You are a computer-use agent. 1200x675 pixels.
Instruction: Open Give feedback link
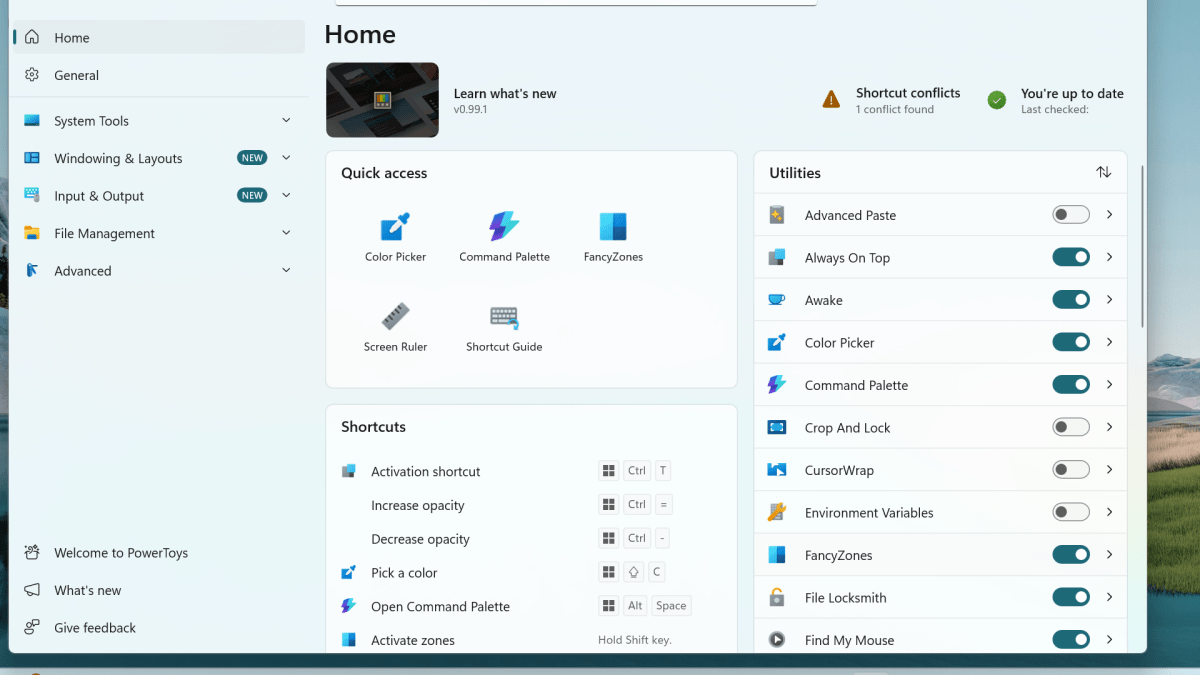pos(160,628)
